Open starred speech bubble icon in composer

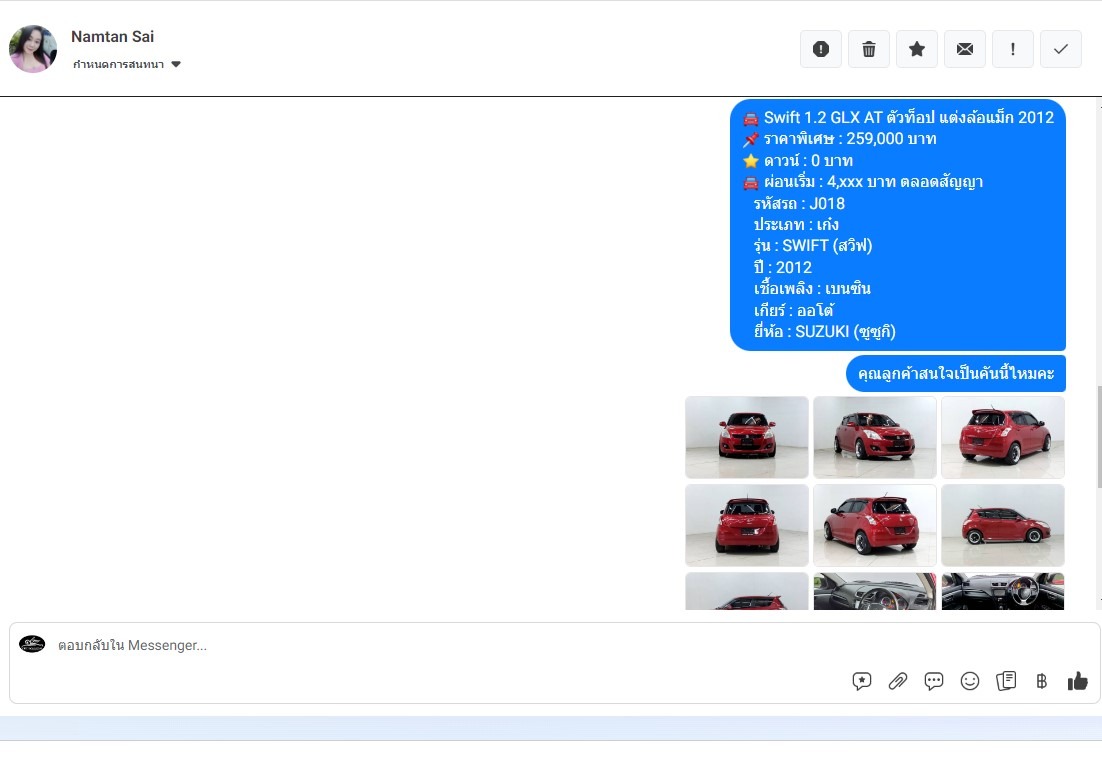[x=862, y=681]
